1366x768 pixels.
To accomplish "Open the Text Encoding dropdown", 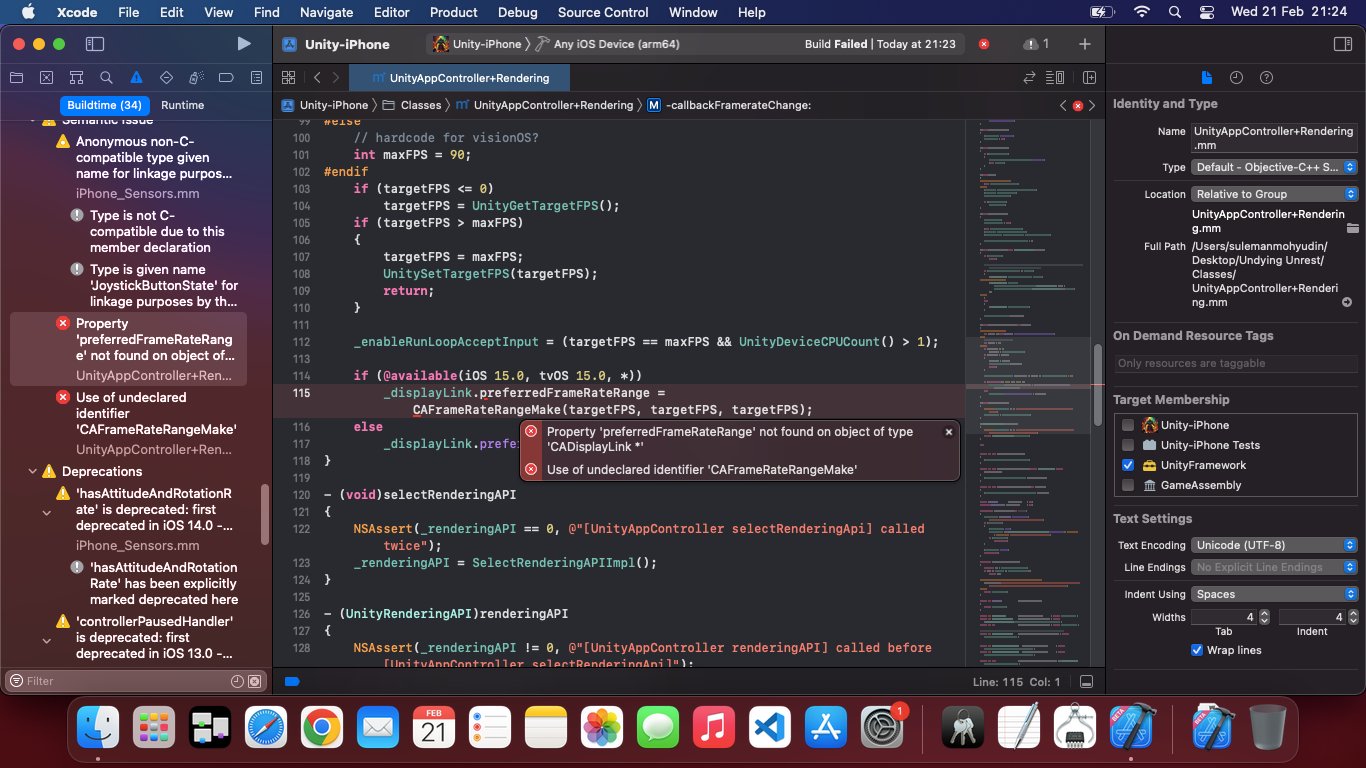I will (x=1274, y=545).
